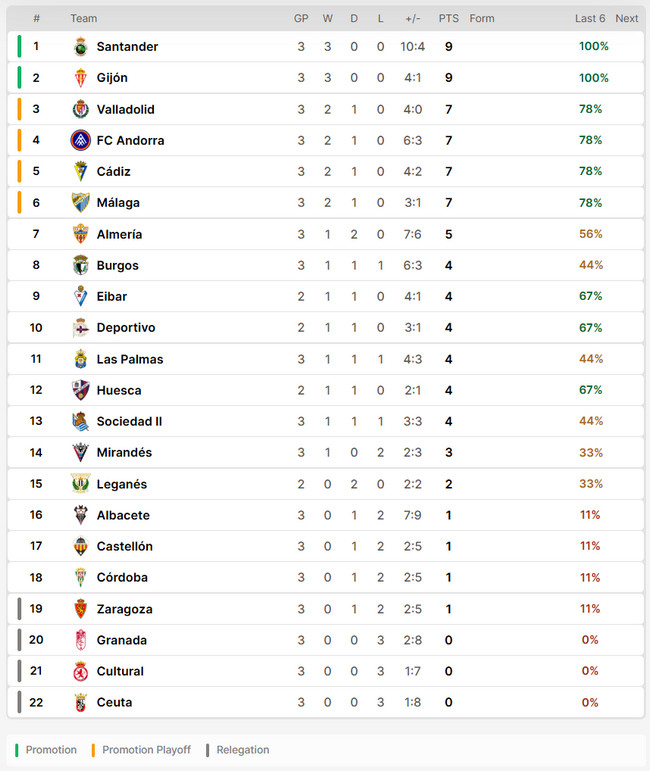Click the green Promotion legend marker
This screenshot has width=650, height=771.
[17, 750]
